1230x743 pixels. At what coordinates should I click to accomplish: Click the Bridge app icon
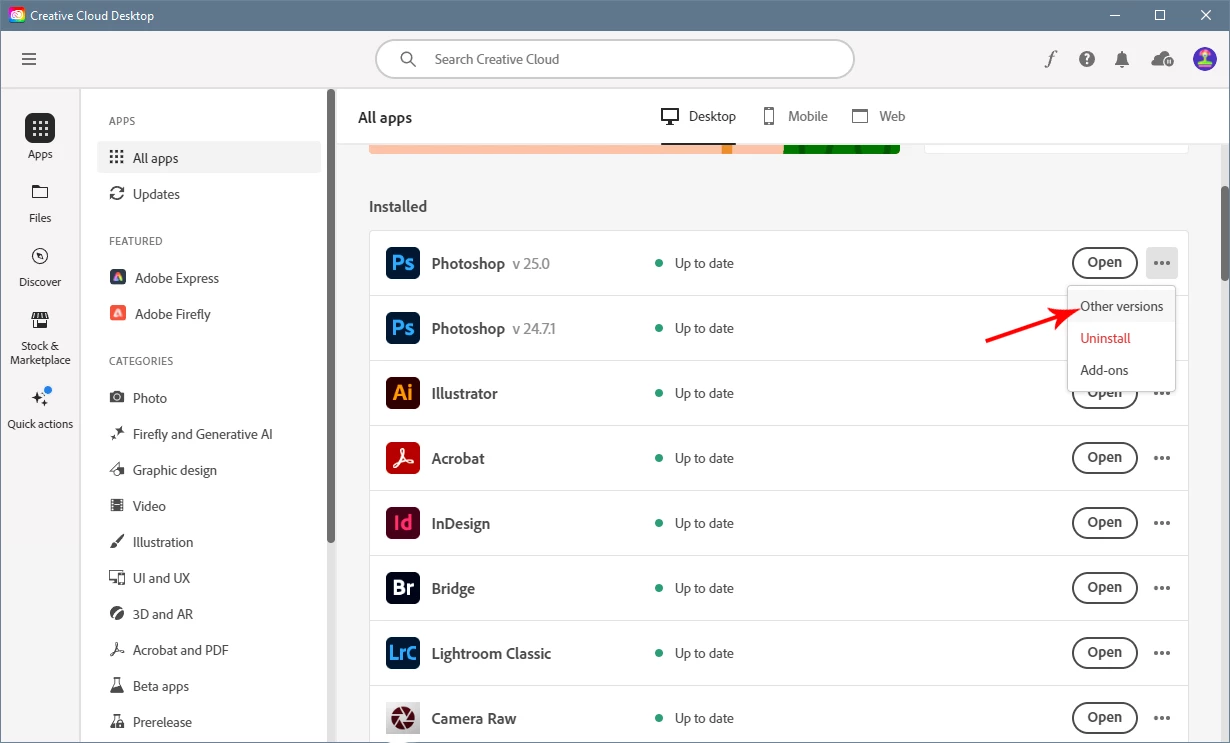(x=403, y=588)
